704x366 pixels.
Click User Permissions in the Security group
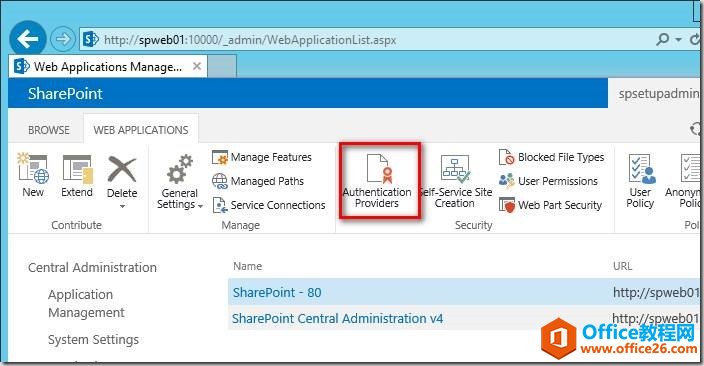pos(548,181)
